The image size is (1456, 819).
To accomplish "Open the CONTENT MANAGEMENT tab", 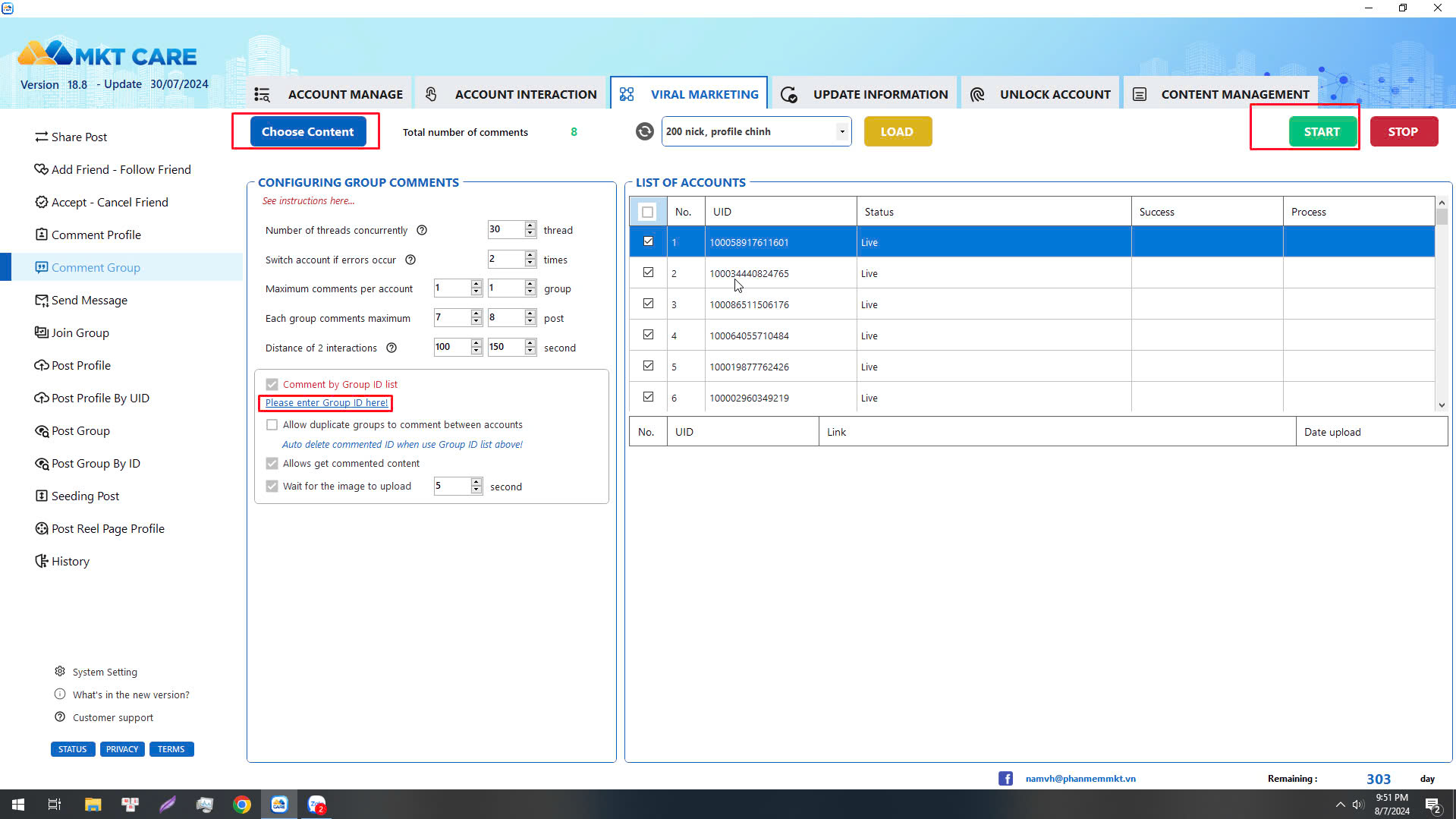I will 1221,94.
